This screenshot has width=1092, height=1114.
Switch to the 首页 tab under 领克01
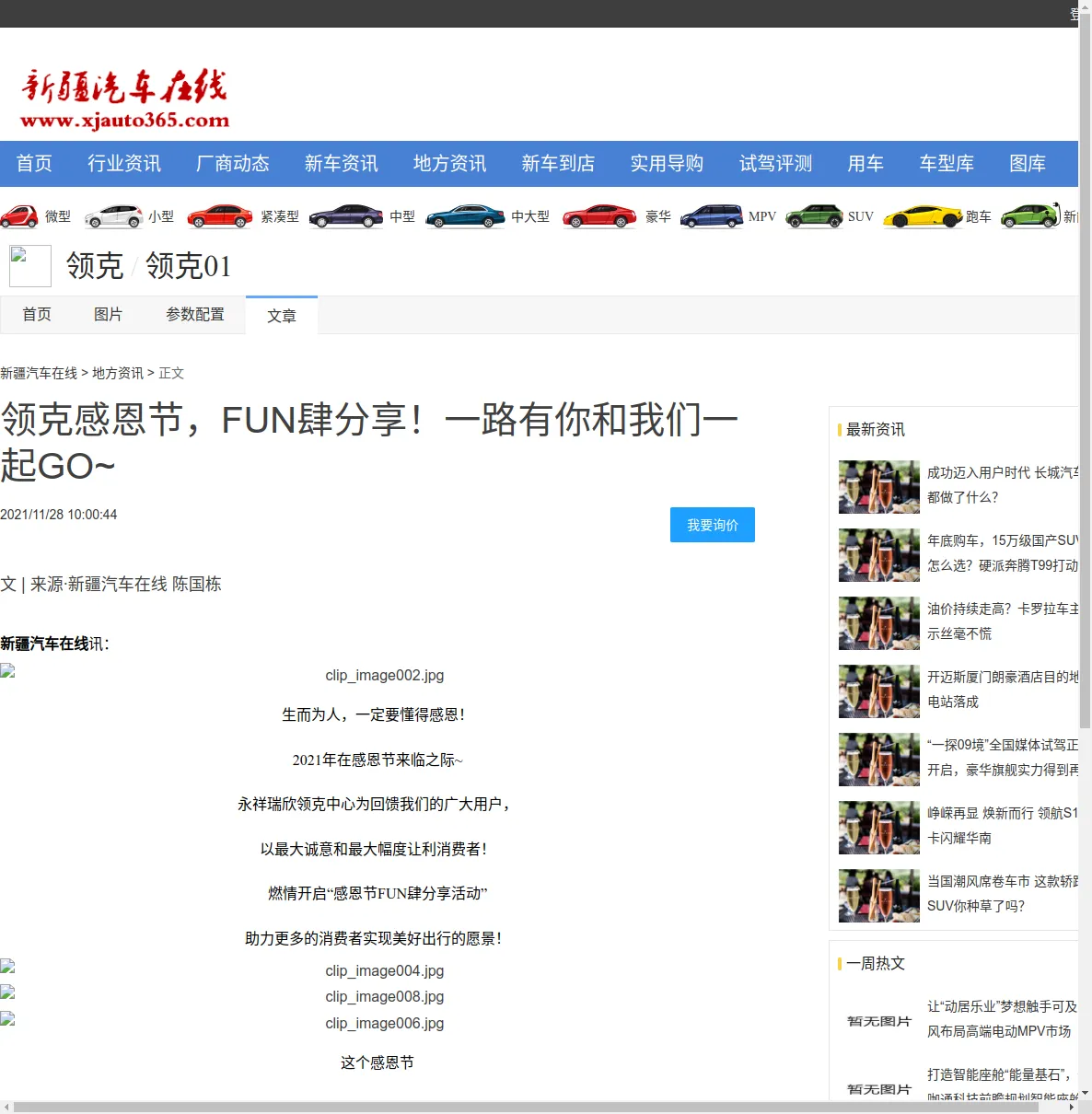(37, 315)
